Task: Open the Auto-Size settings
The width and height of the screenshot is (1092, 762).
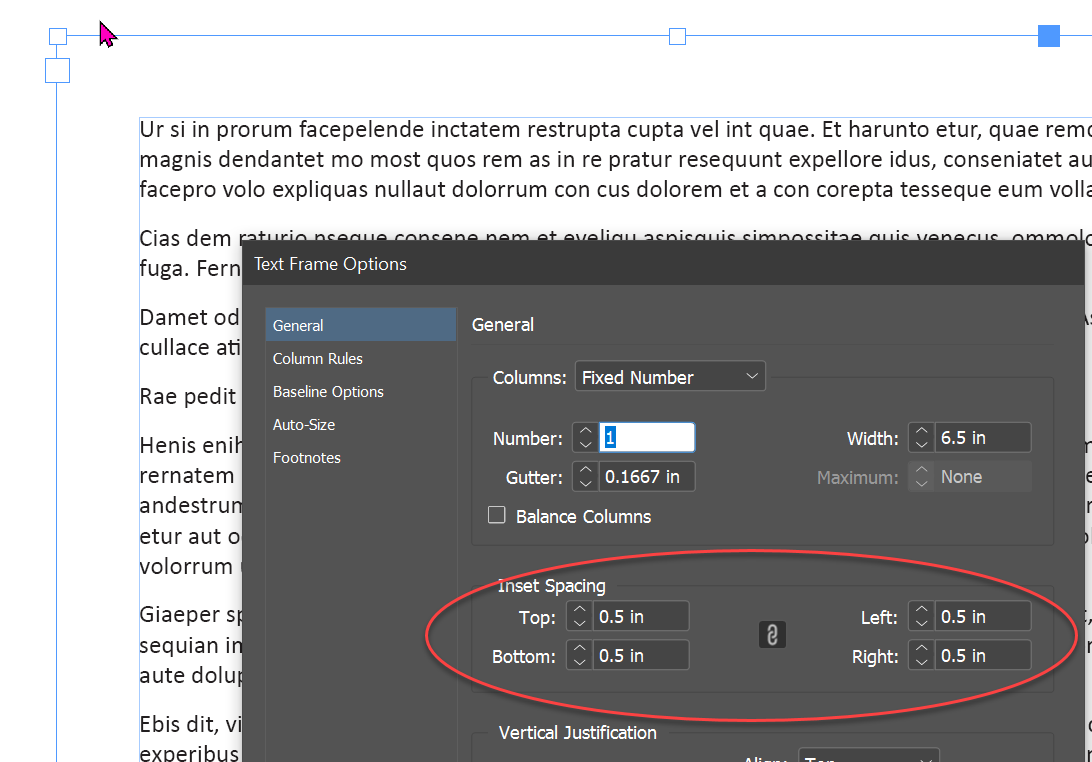Action: pos(303,424)
